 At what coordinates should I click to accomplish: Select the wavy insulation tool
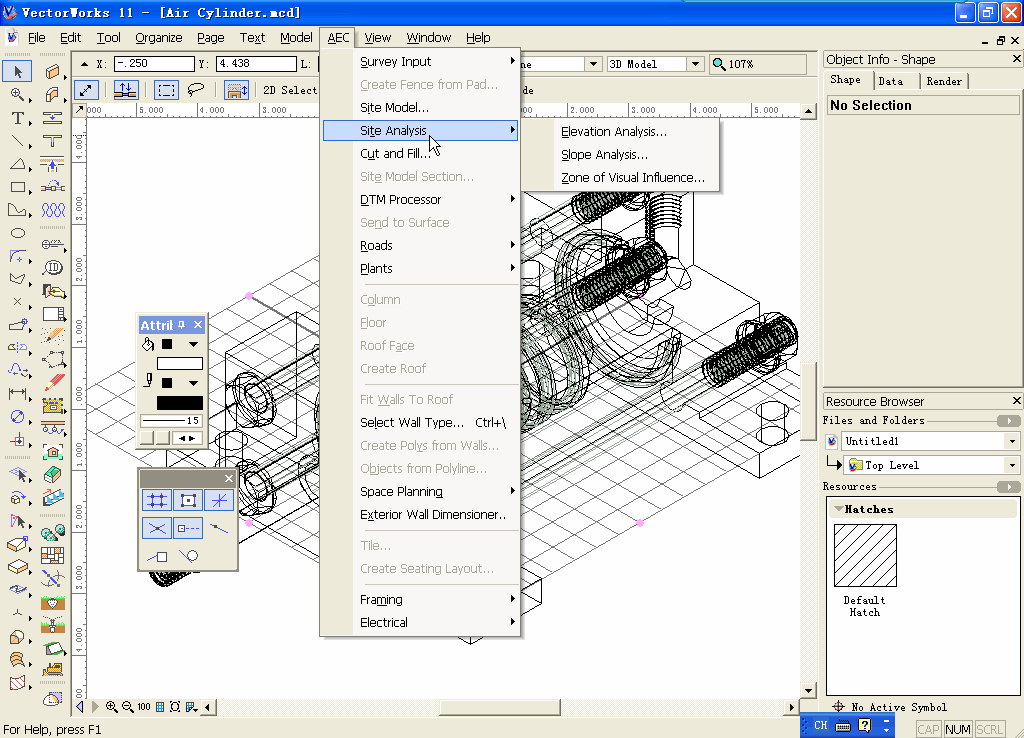52,210
